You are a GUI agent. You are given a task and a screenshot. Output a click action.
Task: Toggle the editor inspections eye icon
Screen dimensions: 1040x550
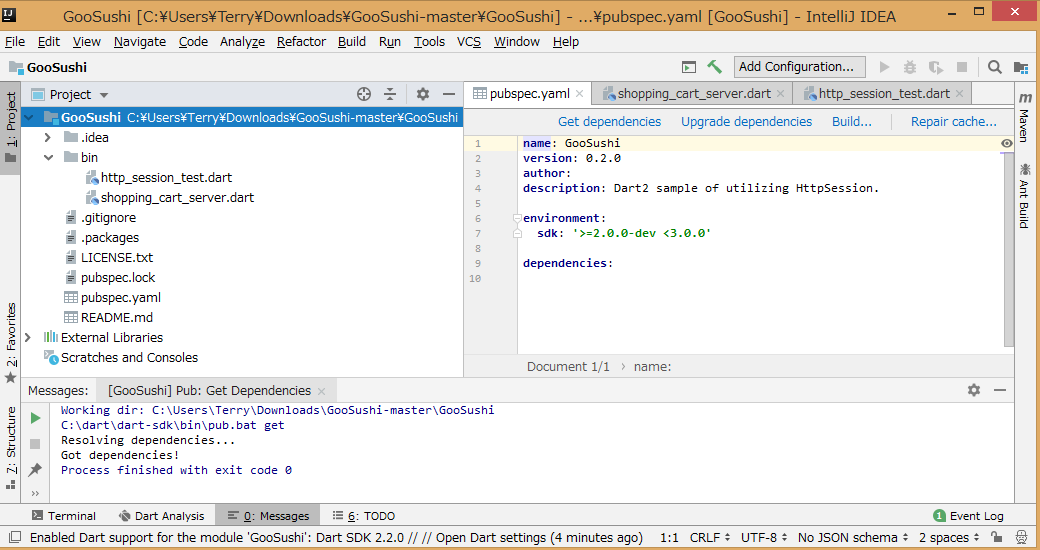(1006, 143)
